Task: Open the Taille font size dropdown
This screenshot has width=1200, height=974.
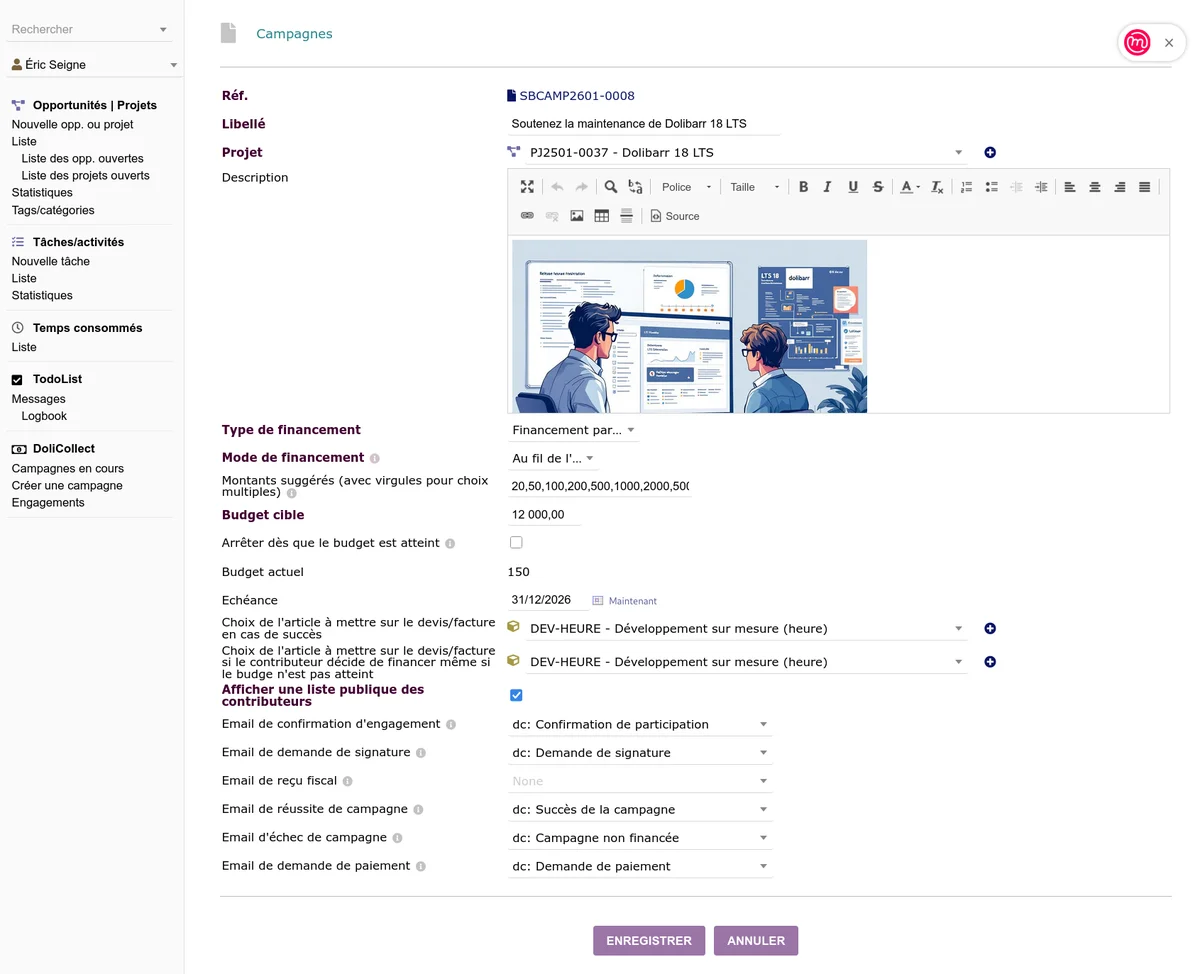Action: pos(754,187)
